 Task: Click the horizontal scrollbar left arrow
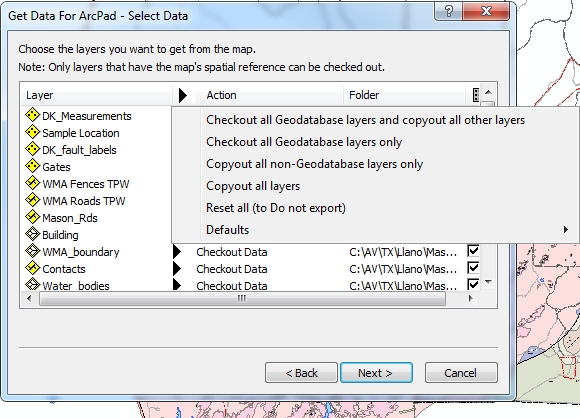coord(29,298)
